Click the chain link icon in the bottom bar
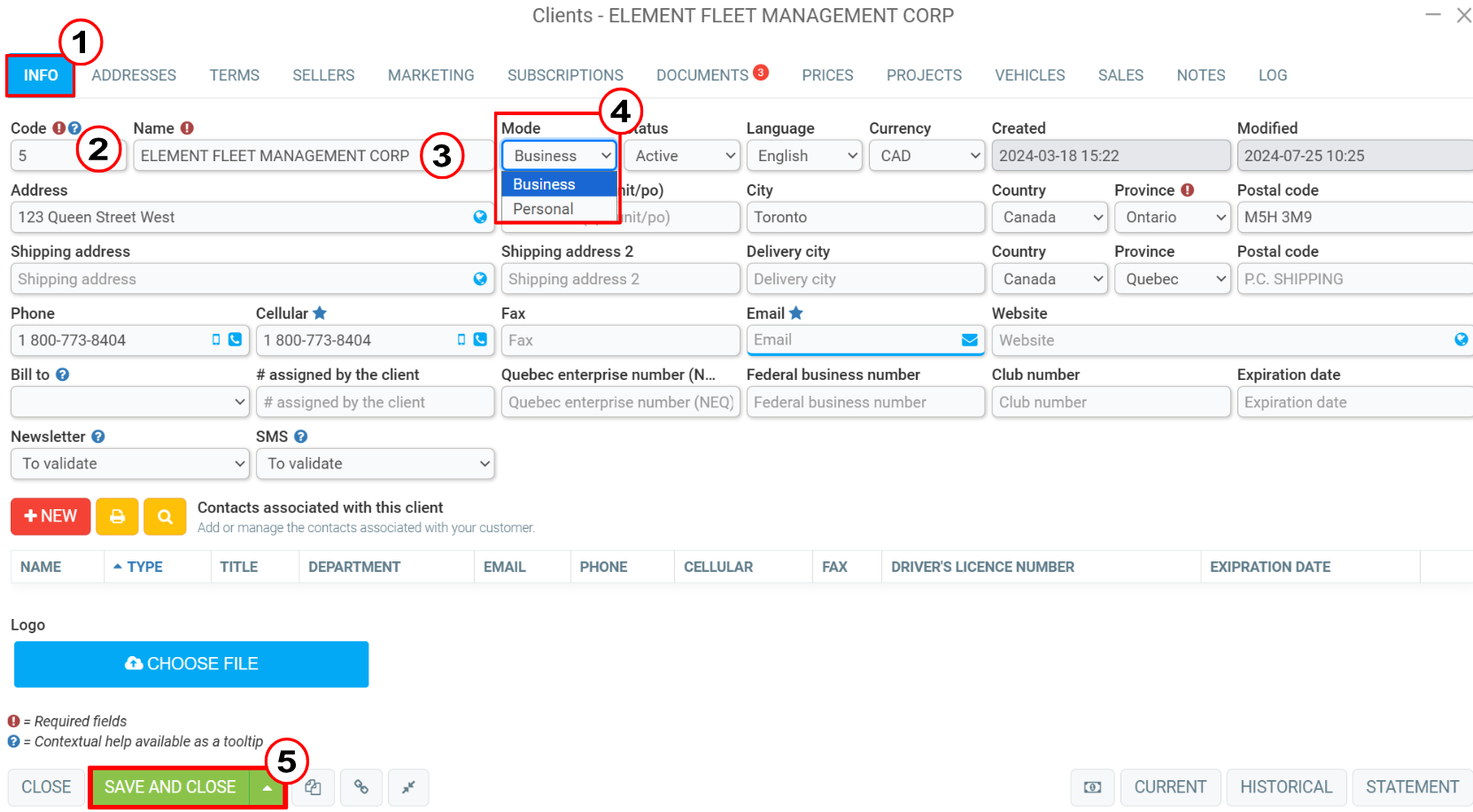 pyautogui.click(x=361, y=787)
